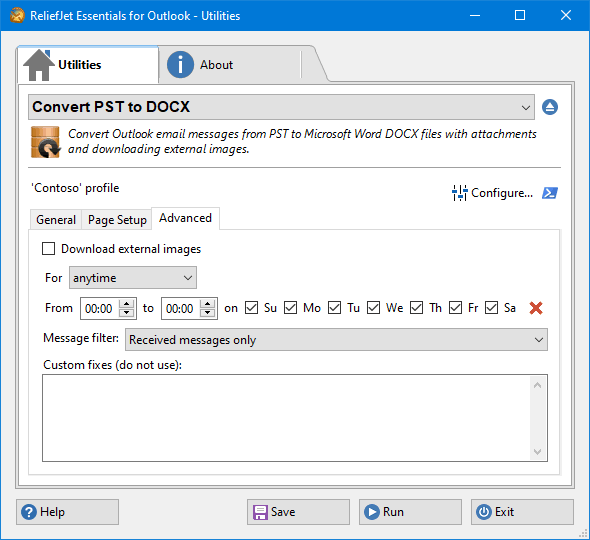
Task: Switch to the Page Setup tab
Action: click(x=117, y=219)
